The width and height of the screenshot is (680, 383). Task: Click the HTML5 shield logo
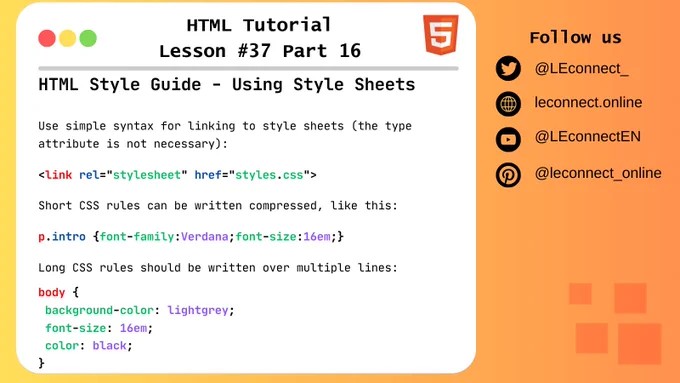(441, 35)
